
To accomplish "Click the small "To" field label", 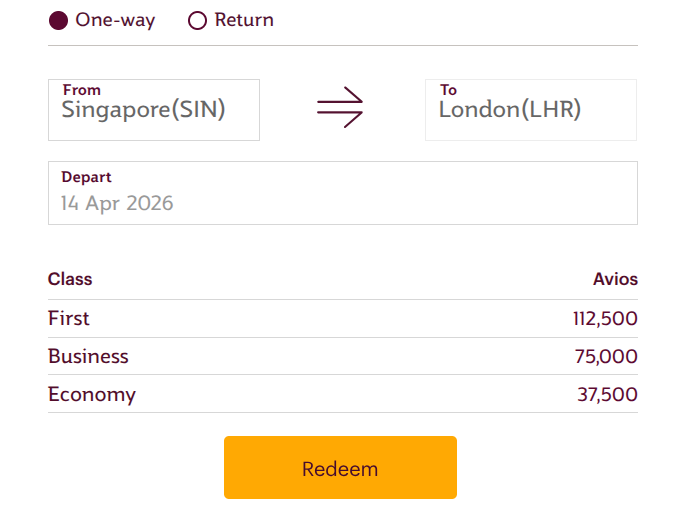I will pos(448,90).
